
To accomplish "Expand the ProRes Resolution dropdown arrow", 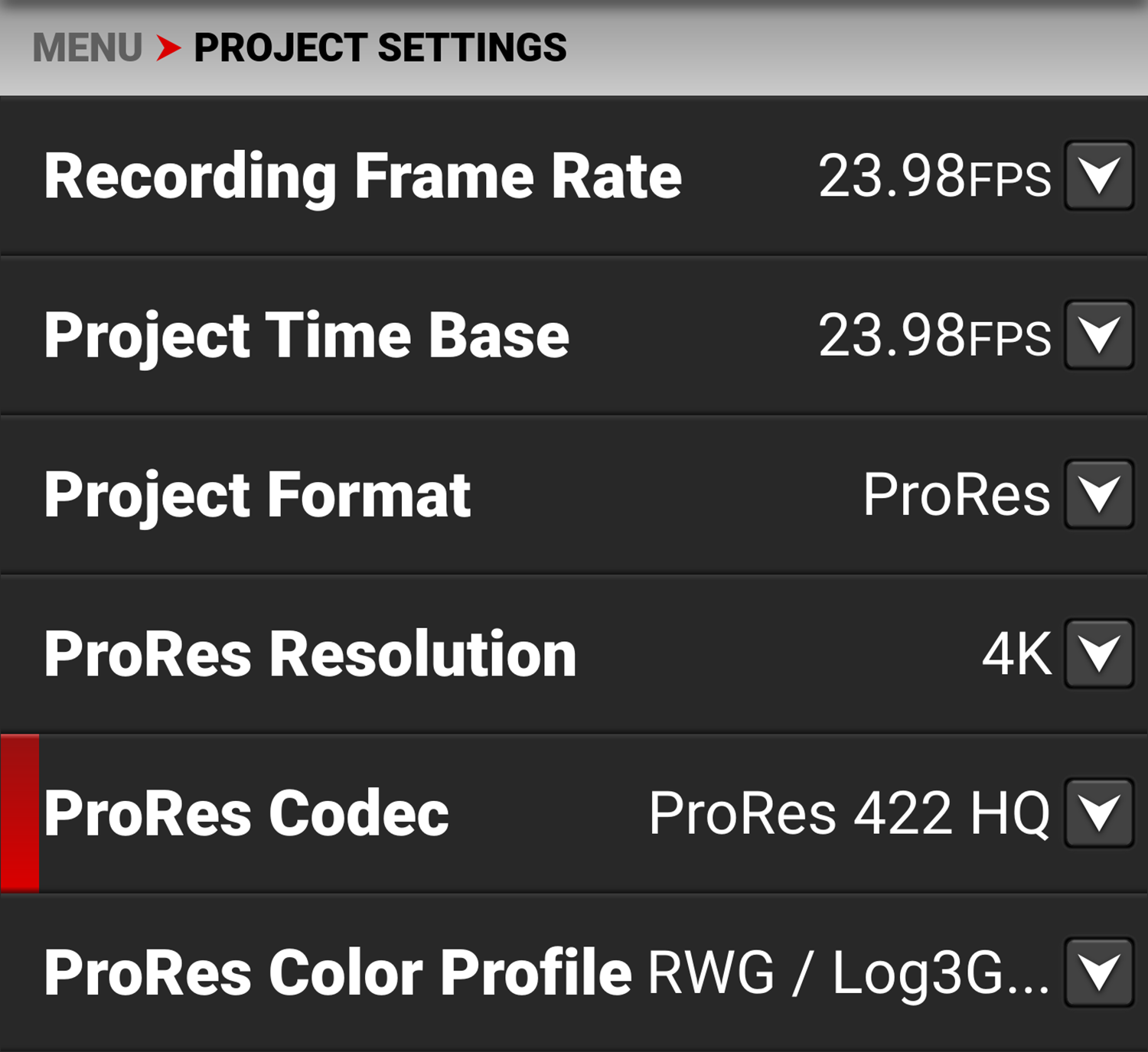I will tap(1099, 653).
